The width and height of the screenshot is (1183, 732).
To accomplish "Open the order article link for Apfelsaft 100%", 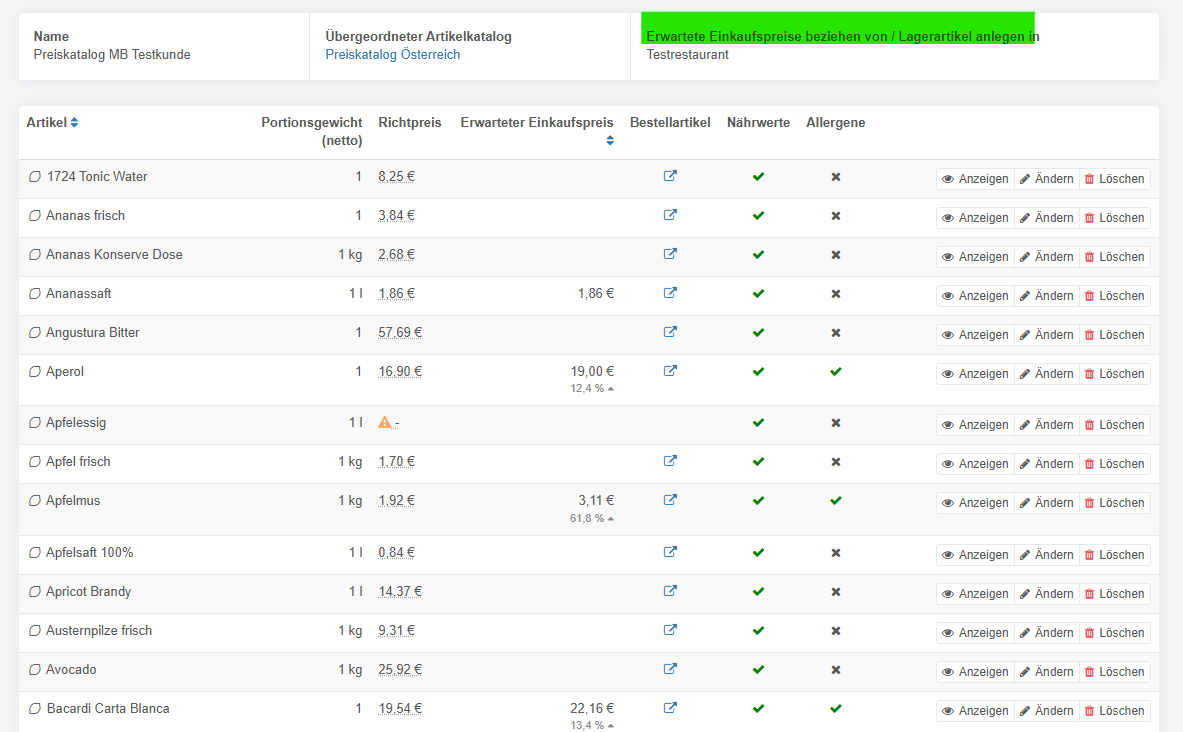I will click(670, 552).
